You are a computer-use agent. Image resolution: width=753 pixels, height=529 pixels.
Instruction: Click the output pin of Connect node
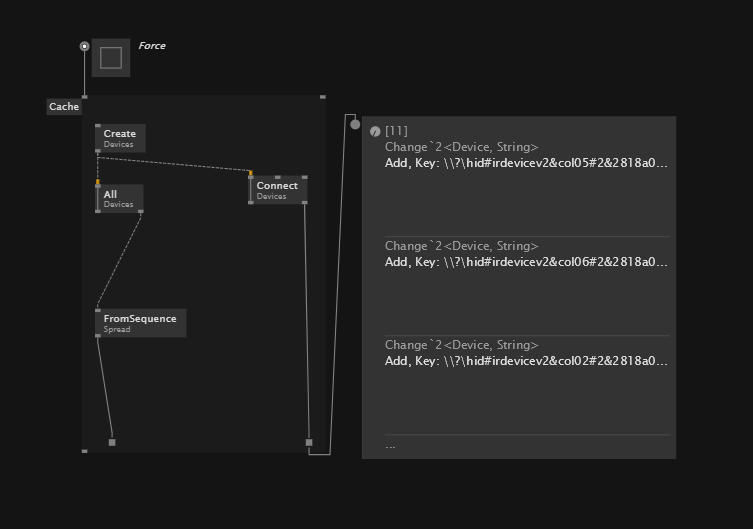tap(305, 203)
